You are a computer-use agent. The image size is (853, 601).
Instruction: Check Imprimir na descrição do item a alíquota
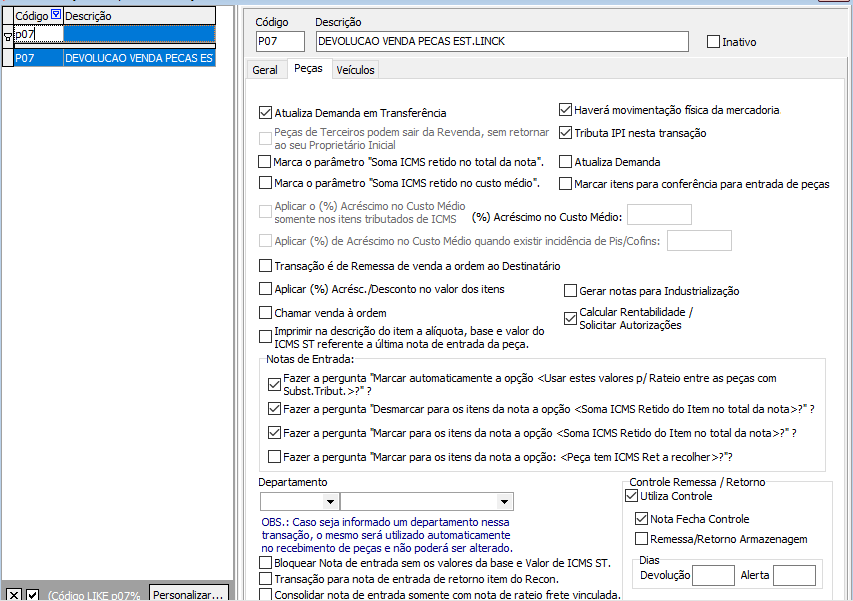[265, 337]
